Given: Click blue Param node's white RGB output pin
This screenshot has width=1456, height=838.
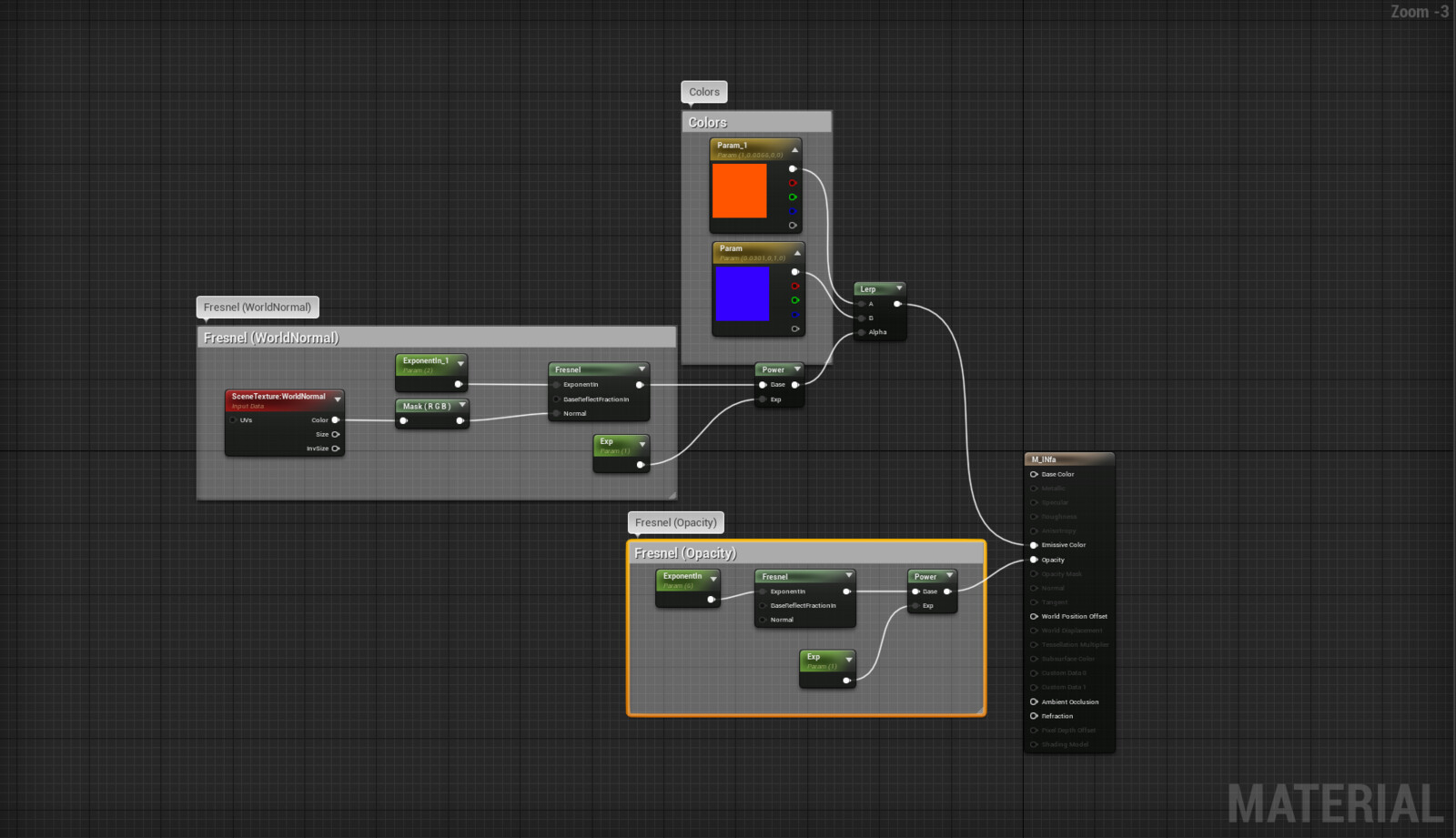Looking at the screenshot, I should [x=795, y=272].
